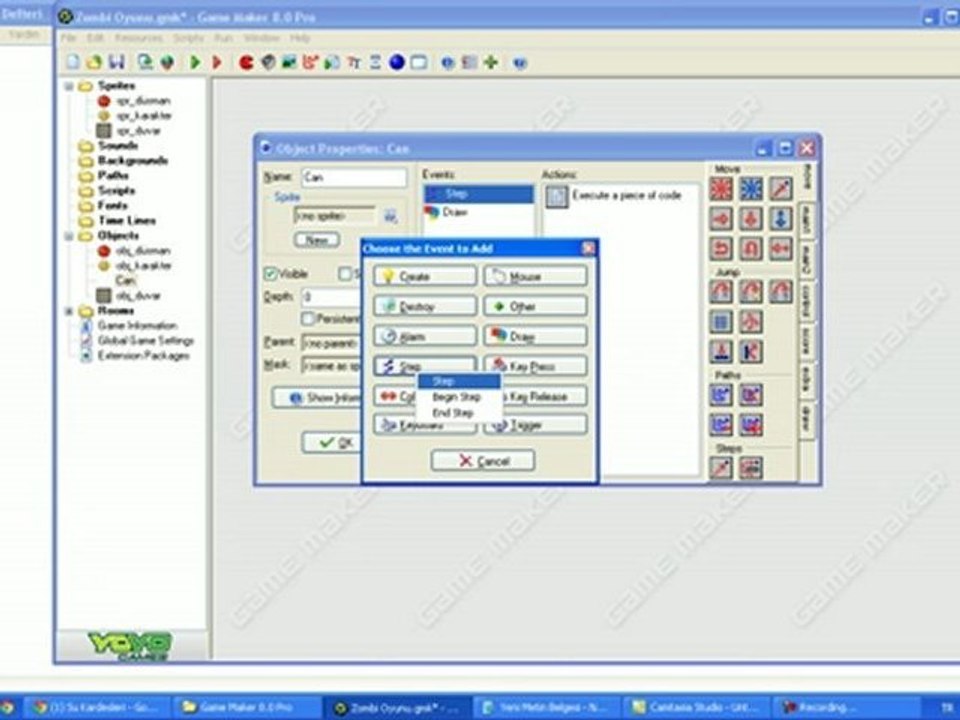960x720 pixels.
Task: Create a new object using the blue ball icon
Action: (x=397, y=62)
